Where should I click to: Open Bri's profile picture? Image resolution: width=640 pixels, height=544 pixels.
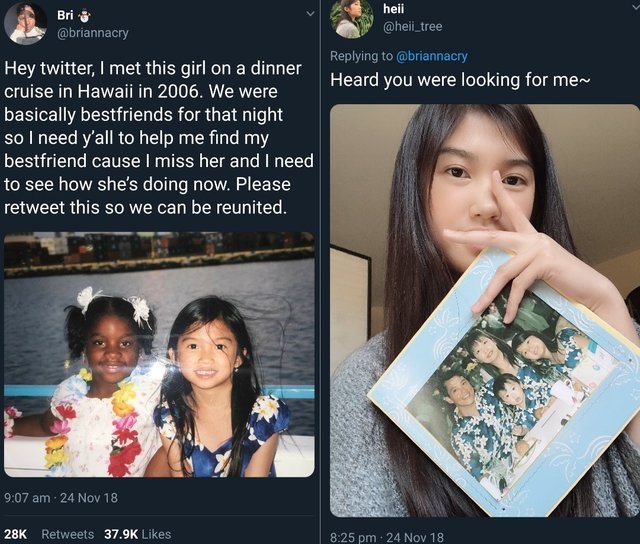tap(27, 23)
